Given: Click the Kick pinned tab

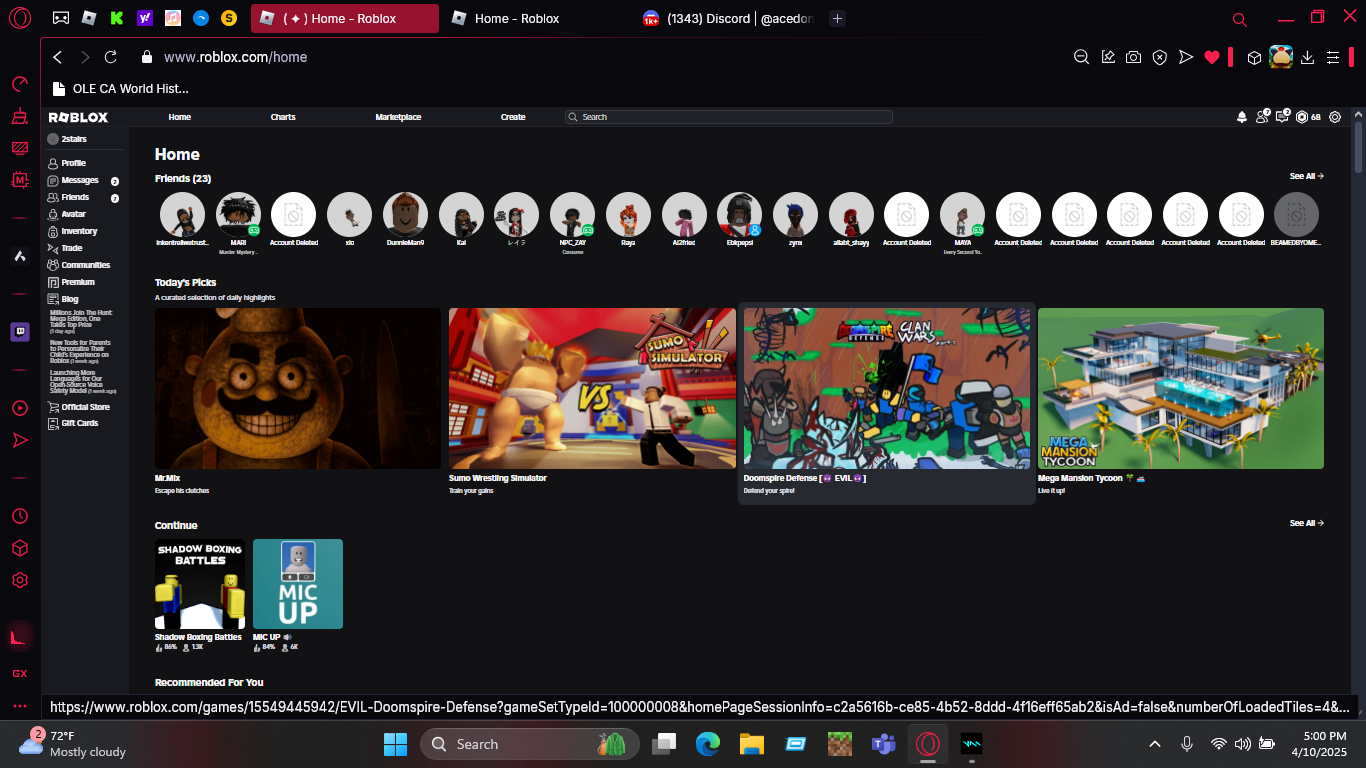Looking at the screenshot, I should (x=117, y=18).
